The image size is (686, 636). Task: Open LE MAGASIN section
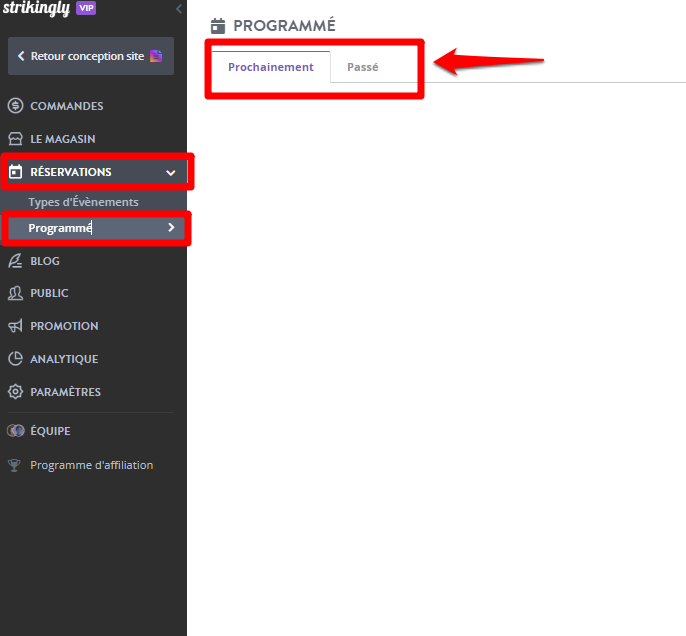pyautogui.click(x=63, y=139)
